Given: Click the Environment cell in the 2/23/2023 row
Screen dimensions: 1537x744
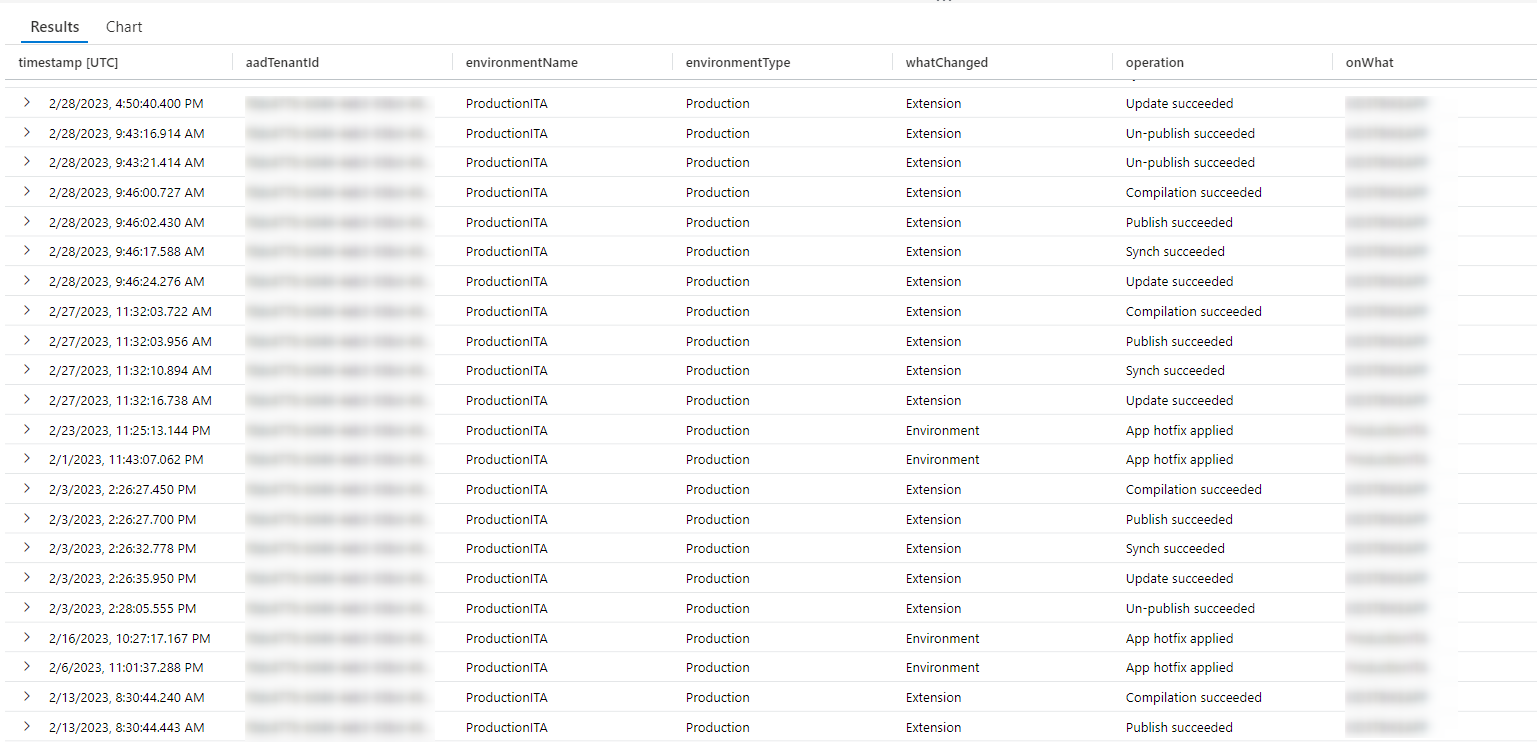Looking at the screenshot, I should tap(942, 430).
